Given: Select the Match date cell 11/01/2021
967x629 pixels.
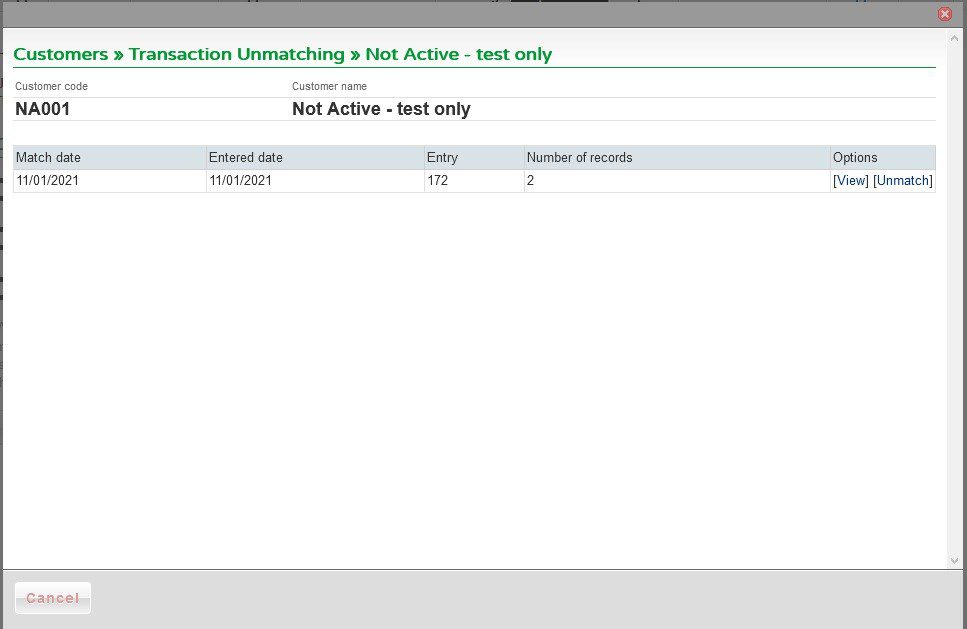Looking at the screenshot, I should (110, 181).
